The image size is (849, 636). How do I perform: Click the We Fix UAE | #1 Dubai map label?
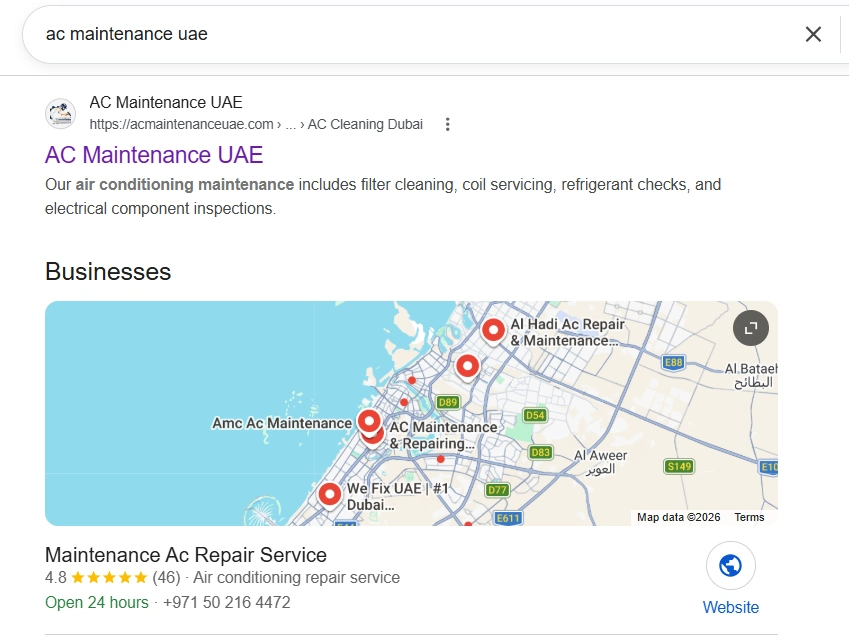[x=397, y=496]
